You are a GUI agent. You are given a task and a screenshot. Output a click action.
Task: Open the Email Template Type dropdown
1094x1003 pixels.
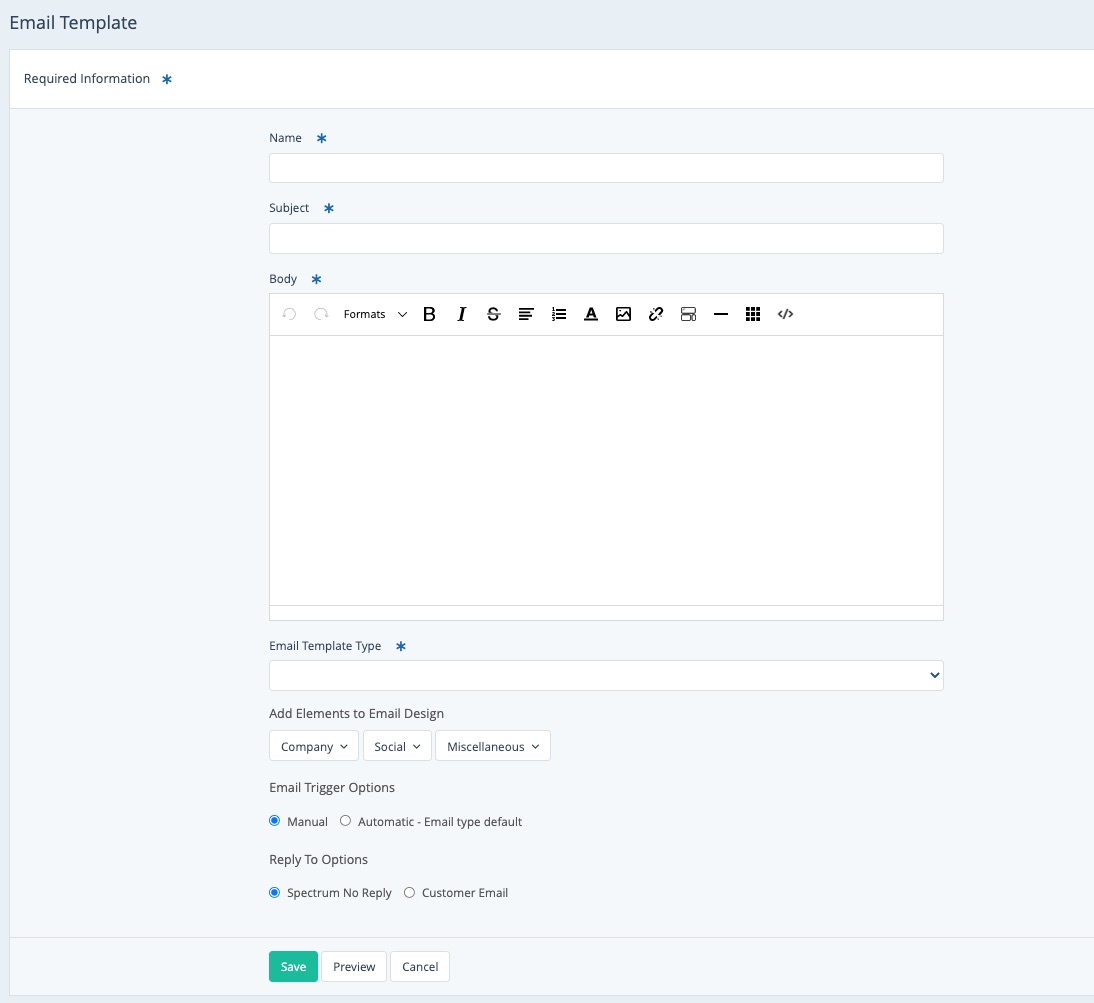(606, 676)
